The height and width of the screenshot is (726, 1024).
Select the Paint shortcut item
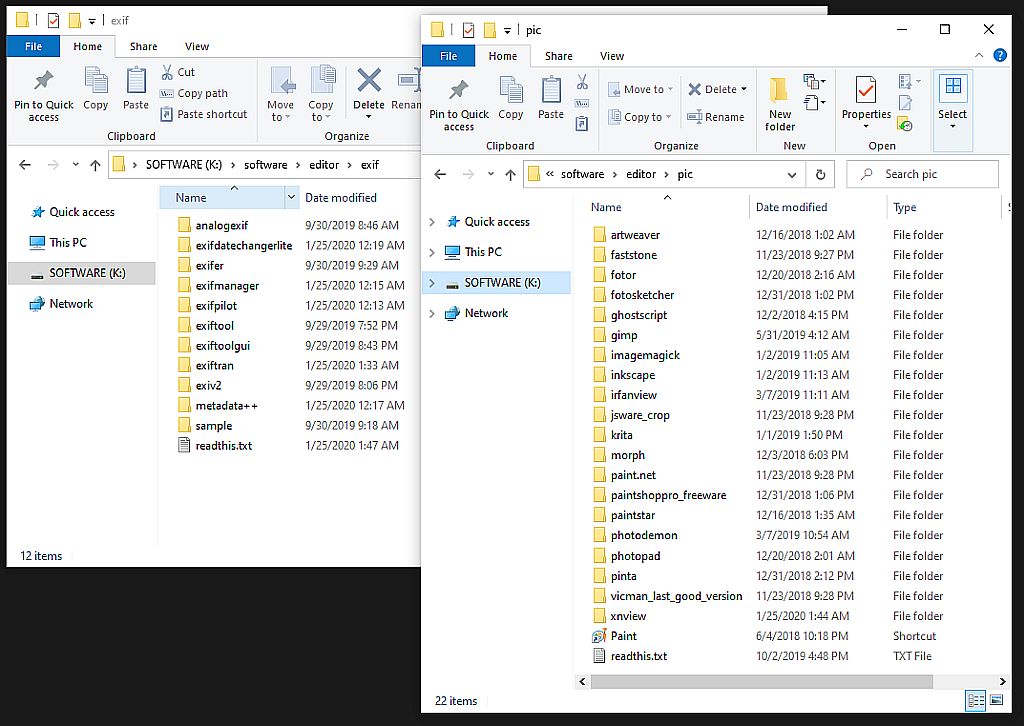tap(623, 636)
